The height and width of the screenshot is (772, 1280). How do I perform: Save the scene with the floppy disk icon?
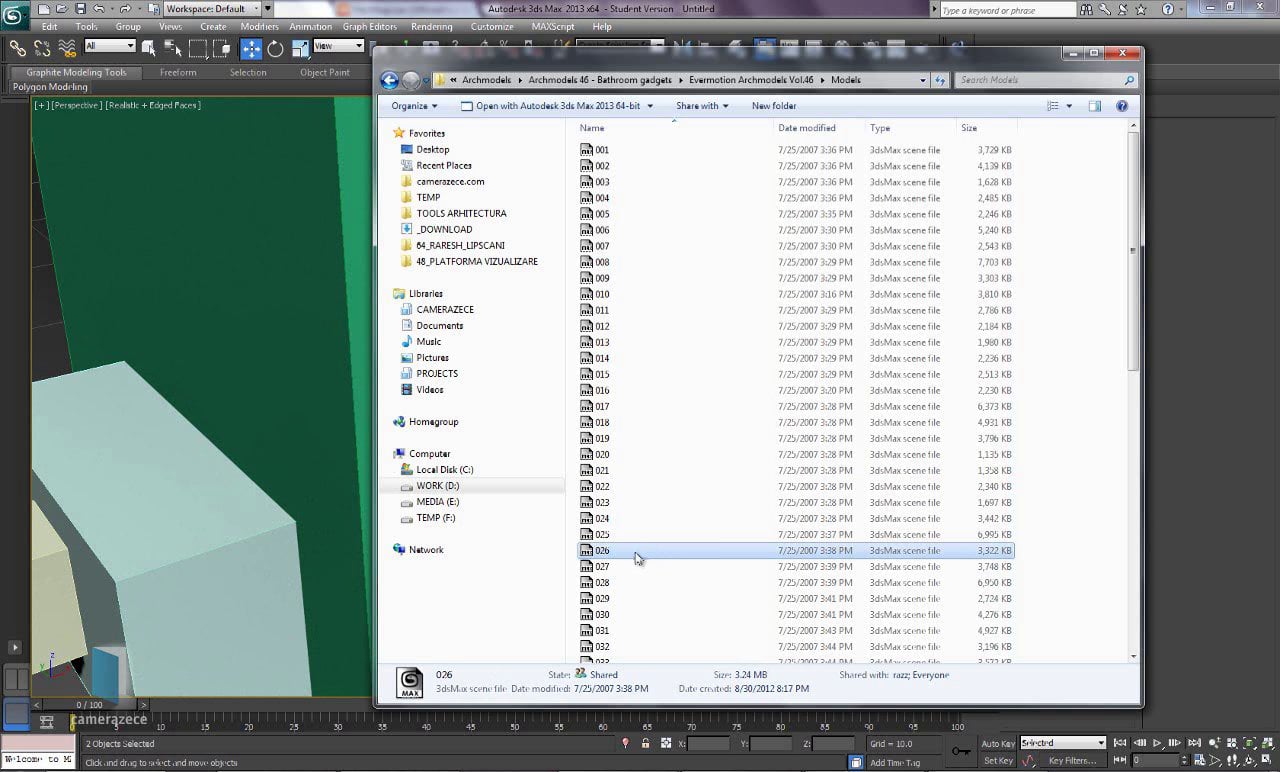point(80,9)
